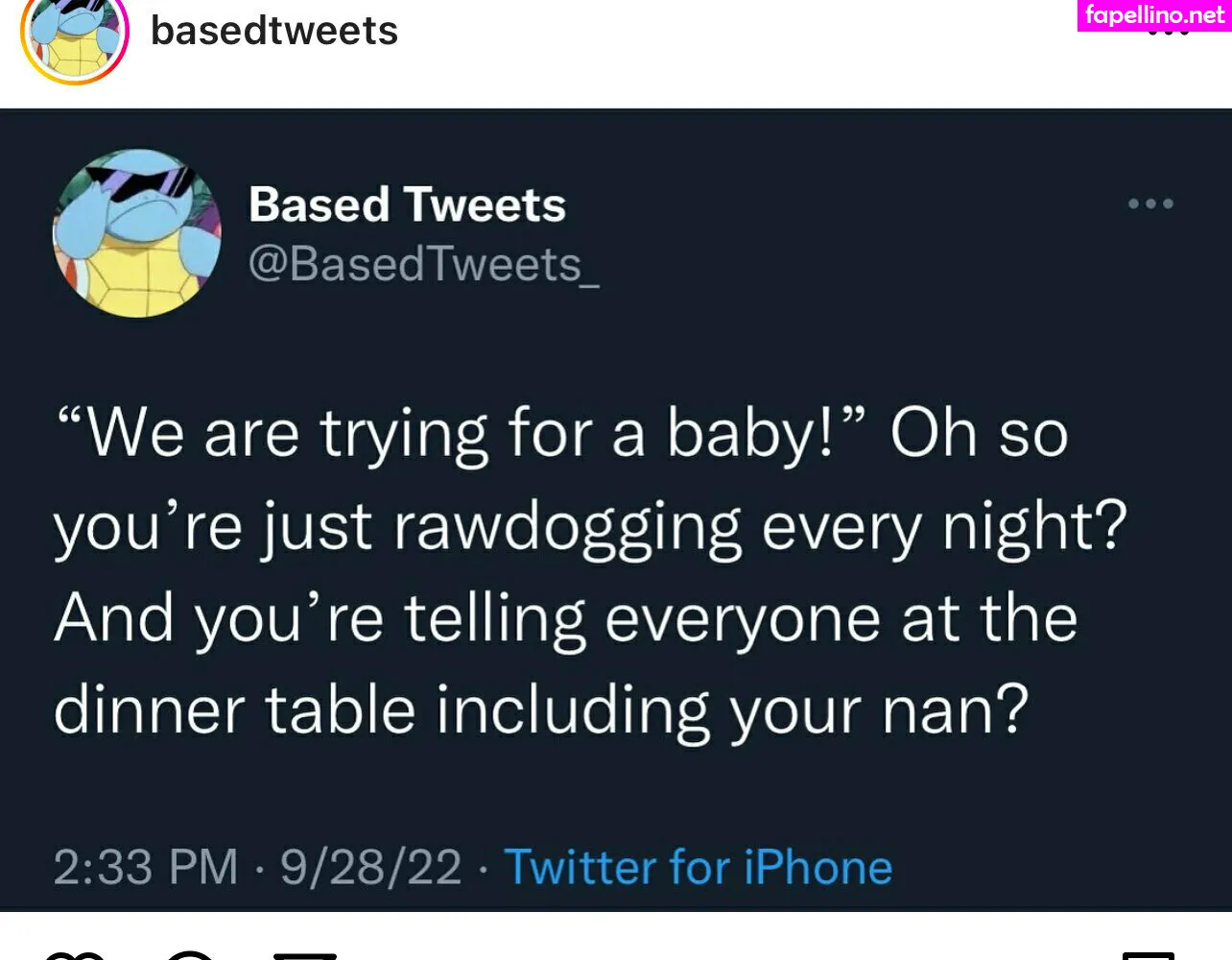Click the 9/28/22 date
The height and width of the screenshot is (960, 1232).
click(370, 867)
